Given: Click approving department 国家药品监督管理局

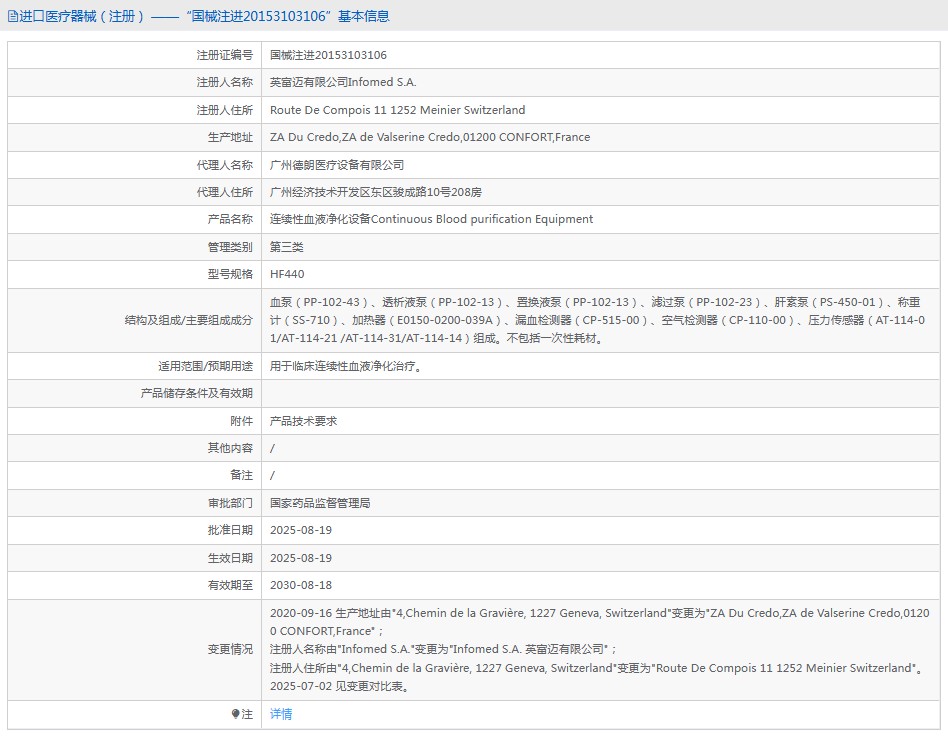Looking at the screenshot, I should pos(320,503).
